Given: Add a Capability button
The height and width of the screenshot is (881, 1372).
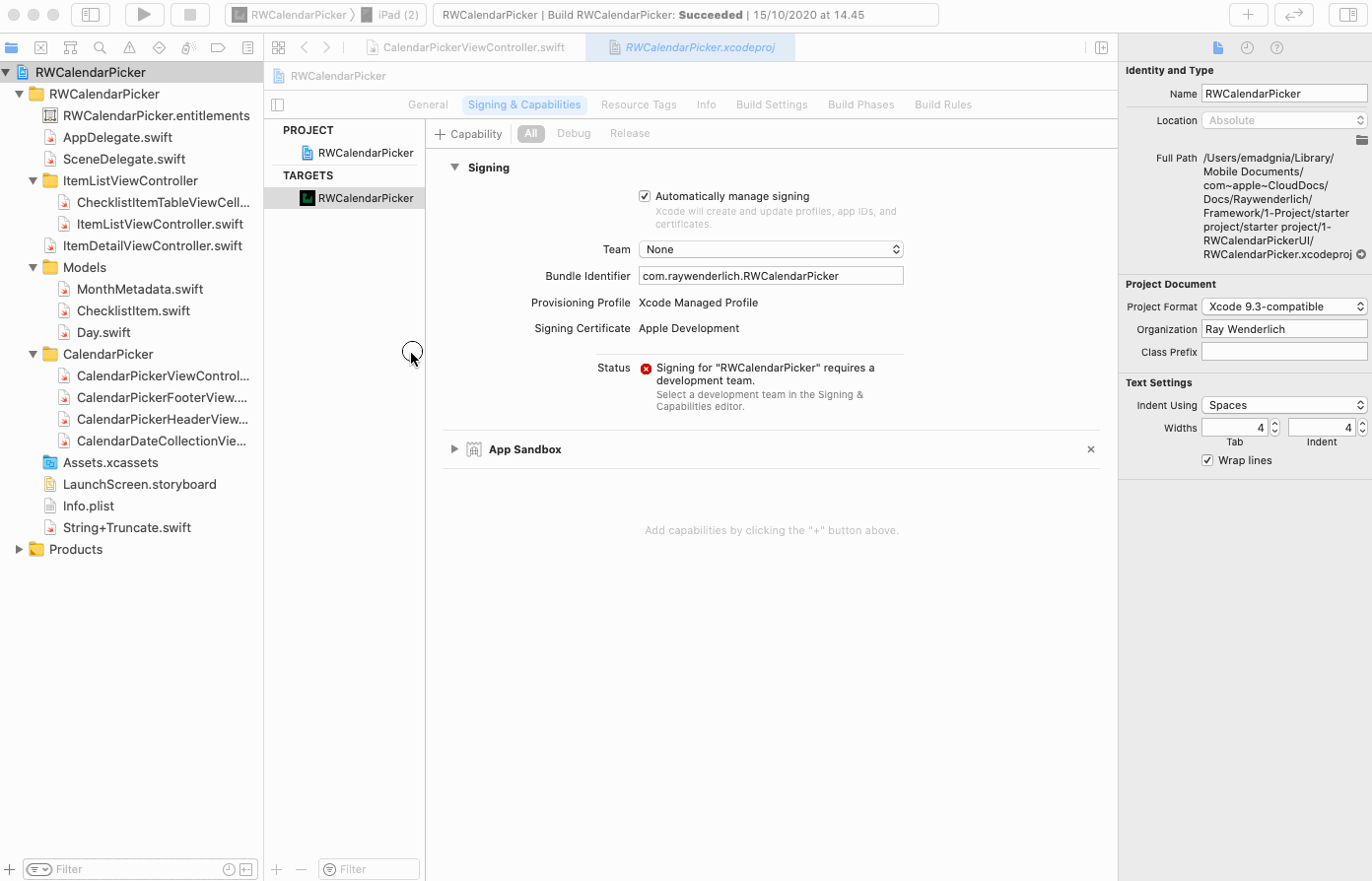Looking at the screenshot, I should click(468, 134).
